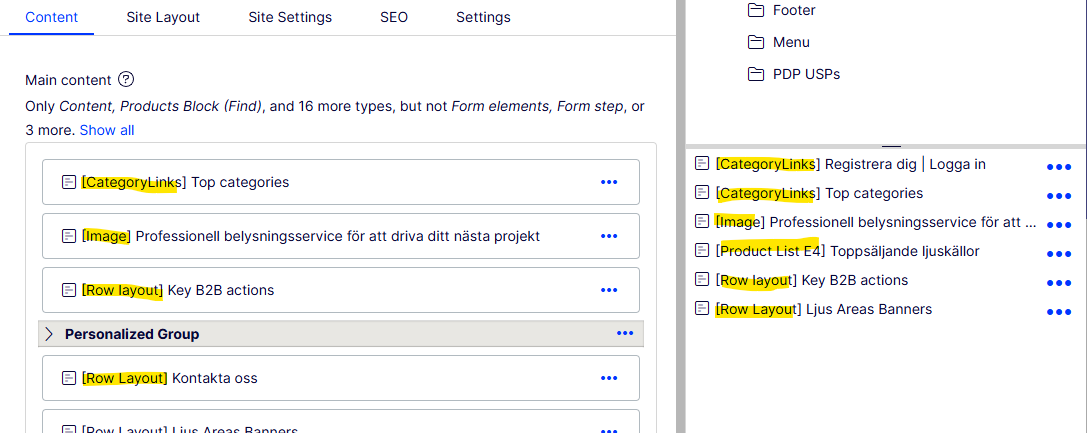
Task: Open options menu for Kontakta oss block
Action: pyautogui.click(x=609, y=378)
